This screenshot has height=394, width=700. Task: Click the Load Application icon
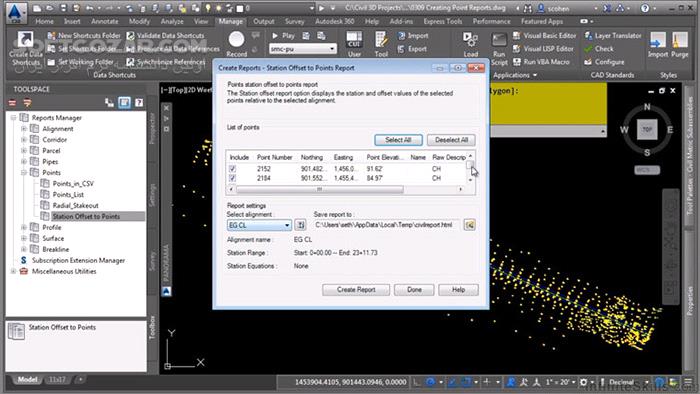470,40
